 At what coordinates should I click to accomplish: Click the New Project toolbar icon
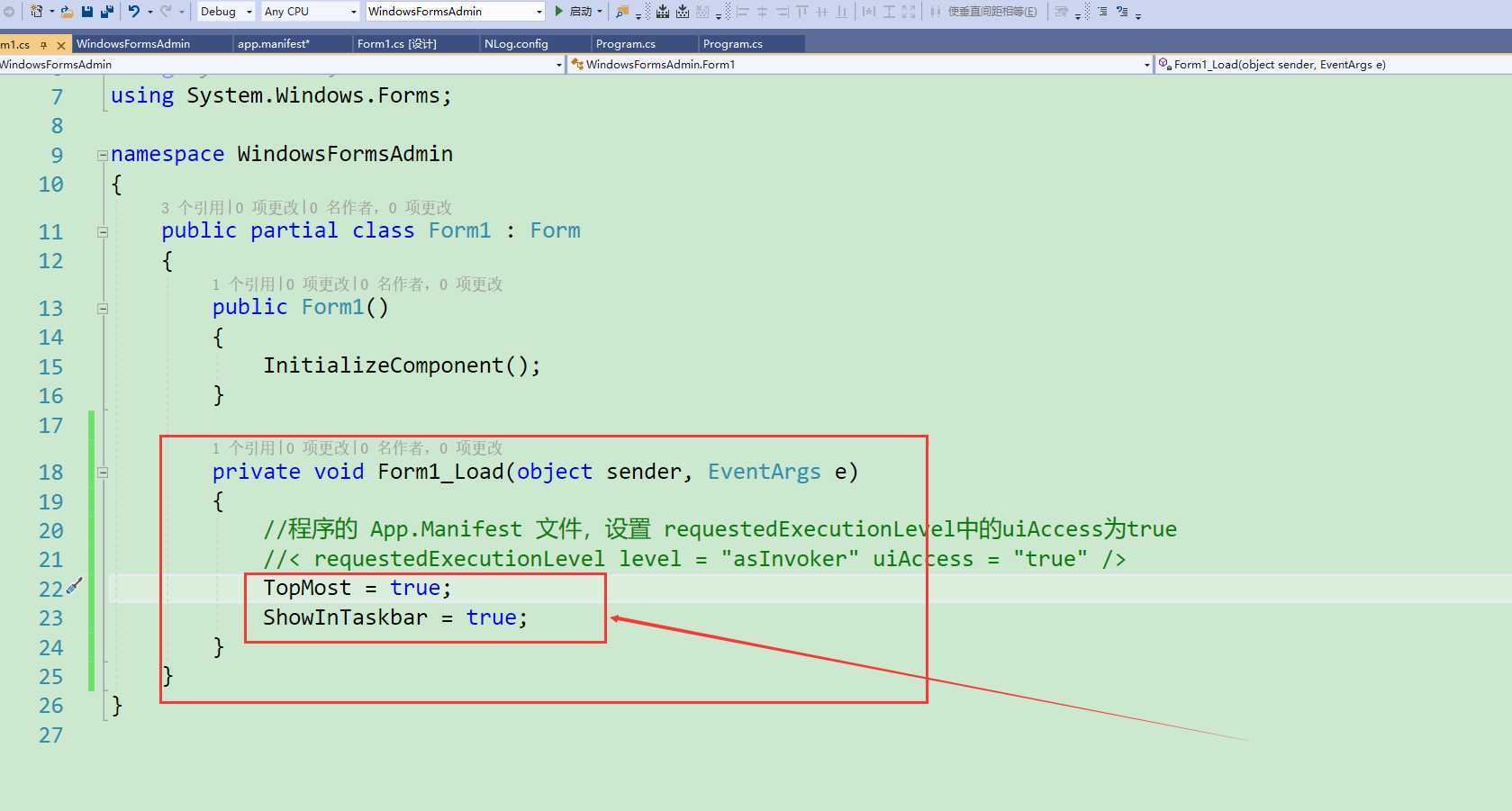tap(36, 12)
